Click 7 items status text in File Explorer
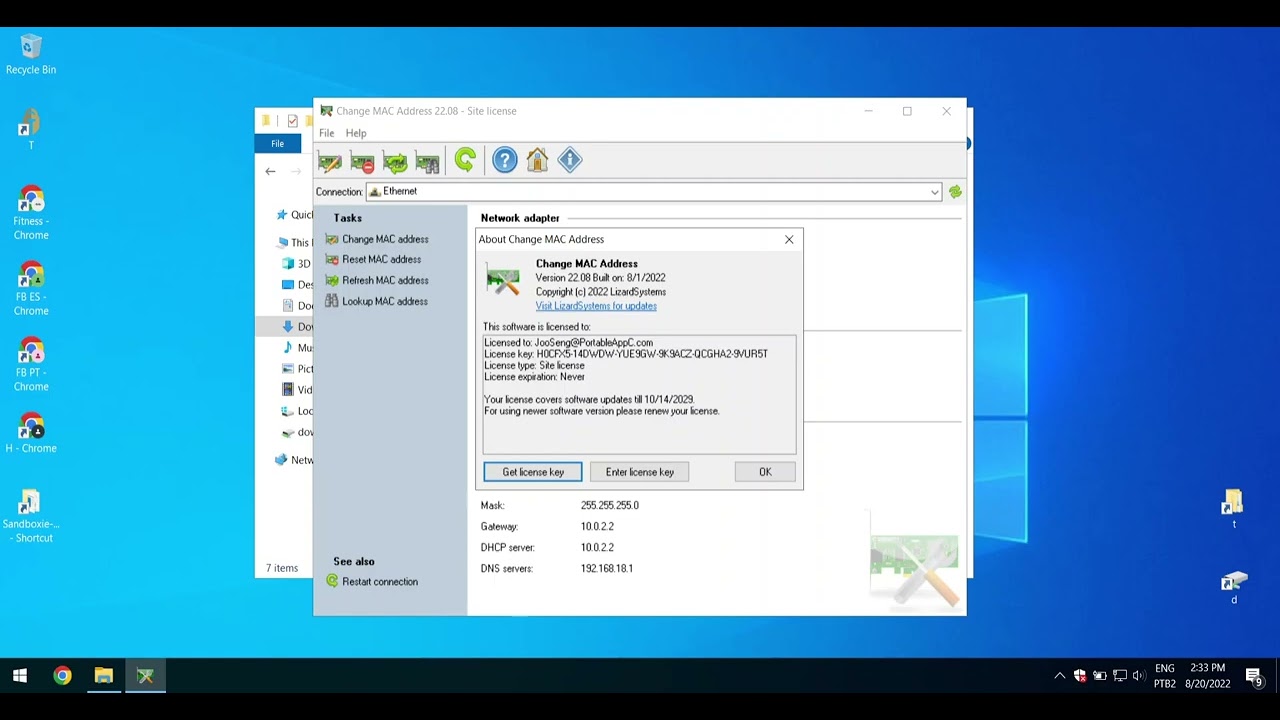The image size is (1280, 720). coord(282,568)
